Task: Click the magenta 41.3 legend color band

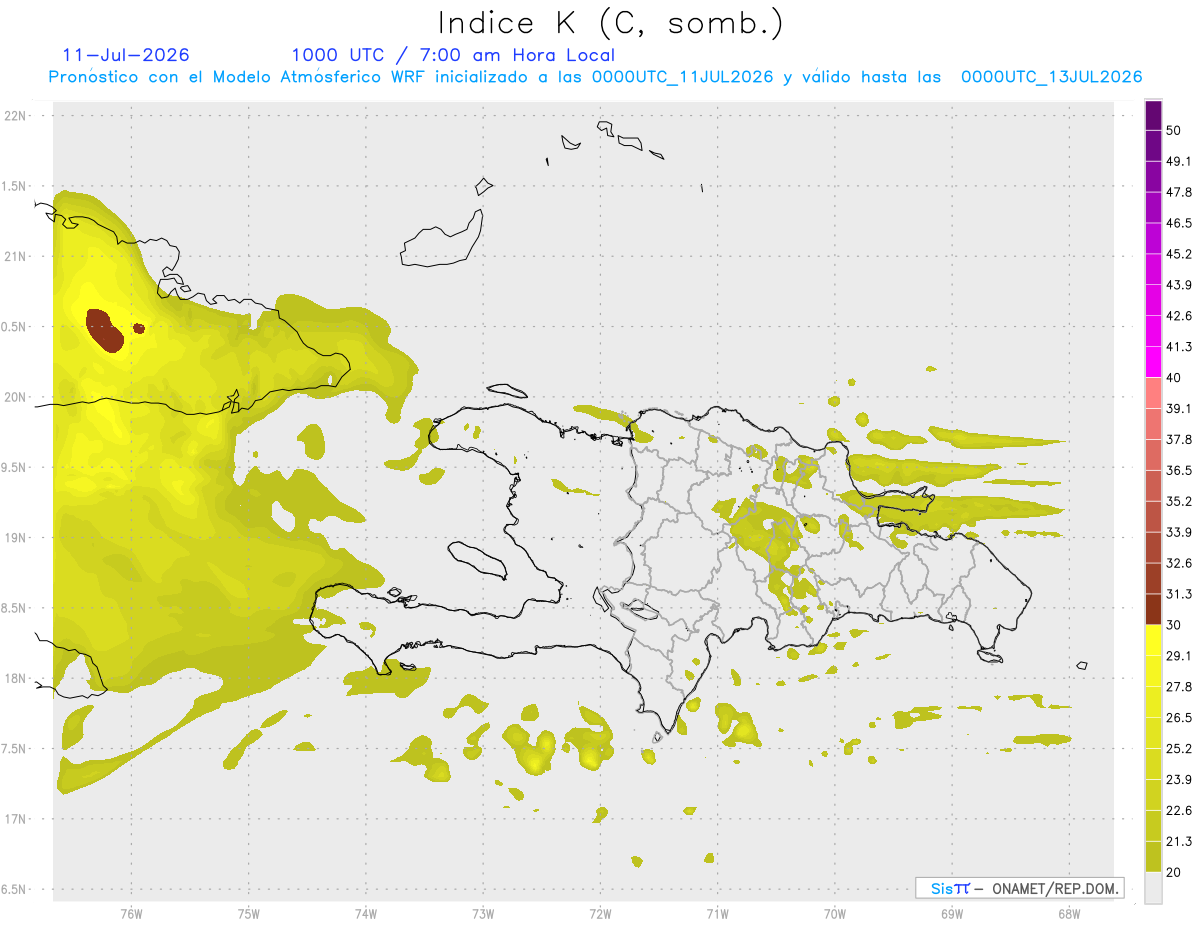Action: [x=1153, y=362]
